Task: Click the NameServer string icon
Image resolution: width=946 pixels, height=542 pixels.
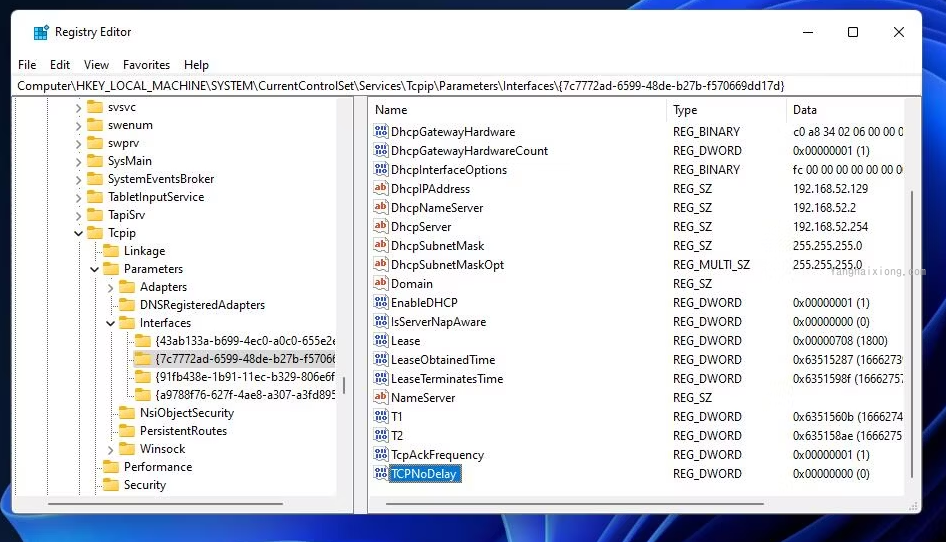Action: [381, 397]
